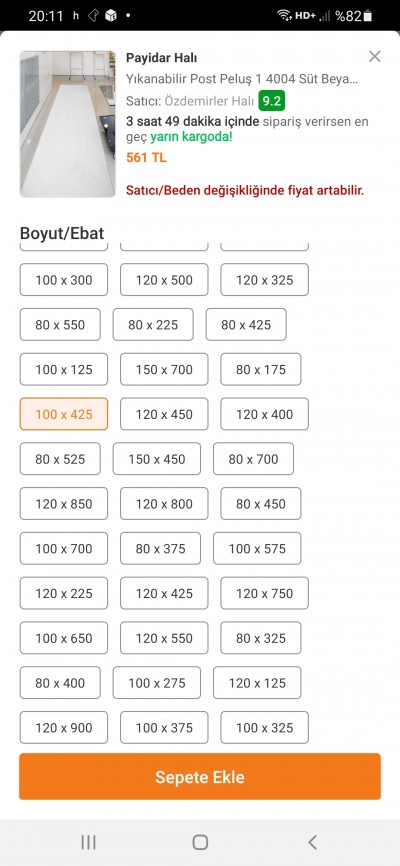The image size is (400, 866).
Task: Select the 120 x 750 size option
Action: [x=265, y=593]
